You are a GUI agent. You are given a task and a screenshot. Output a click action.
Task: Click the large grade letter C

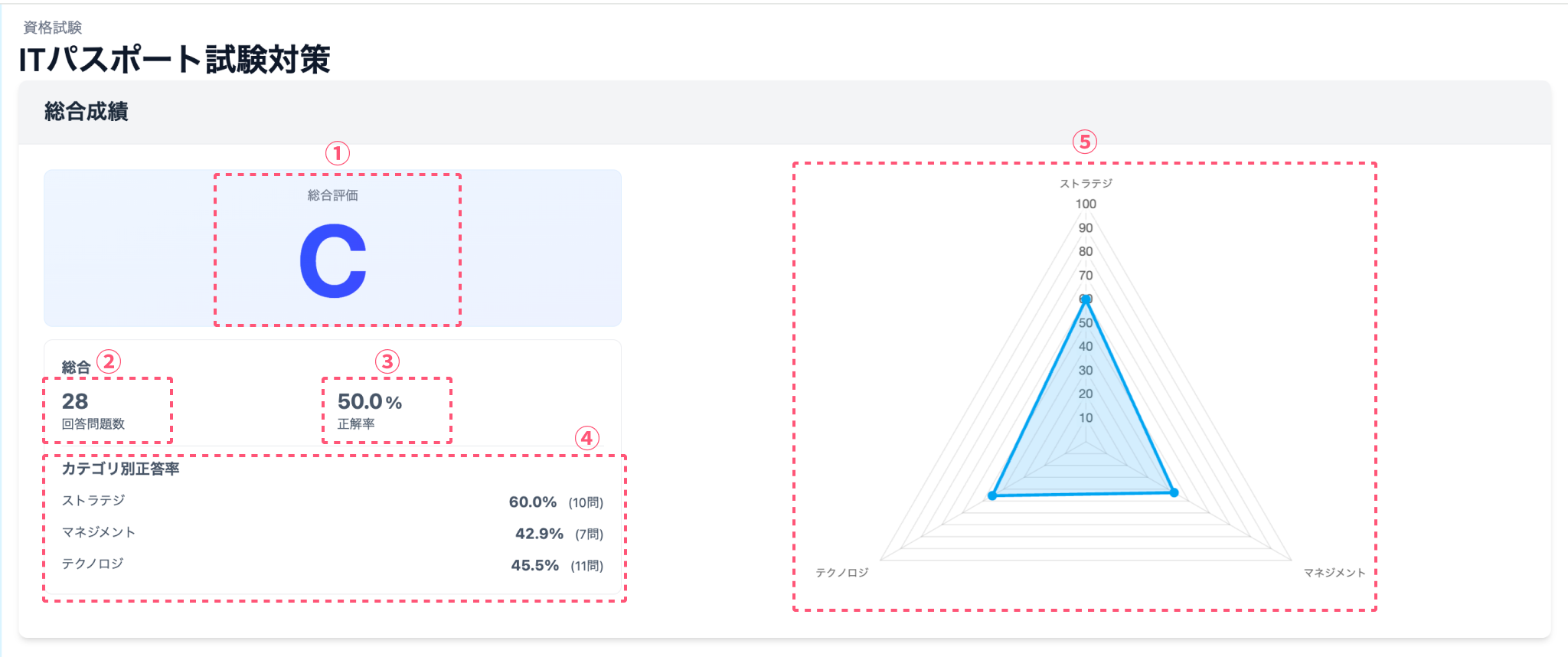click(333, 260)
